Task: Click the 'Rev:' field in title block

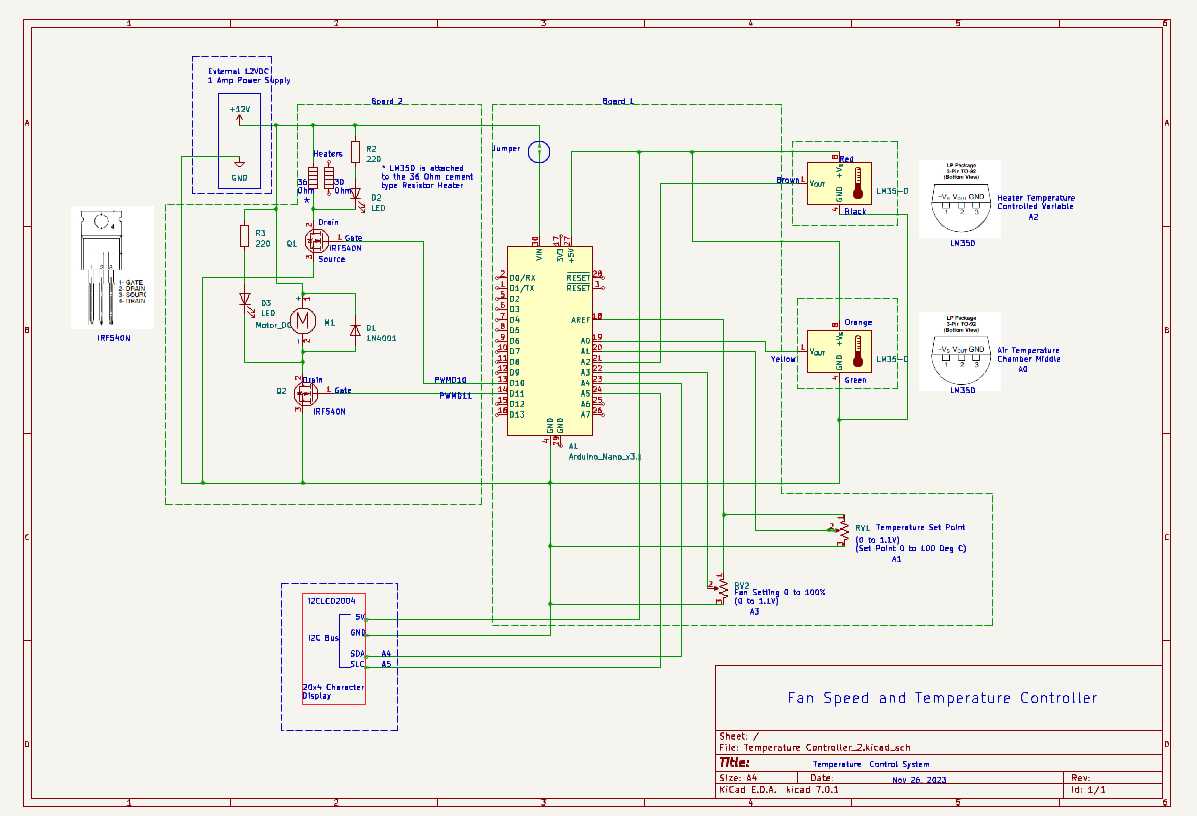Action: tap(1080, 777)
